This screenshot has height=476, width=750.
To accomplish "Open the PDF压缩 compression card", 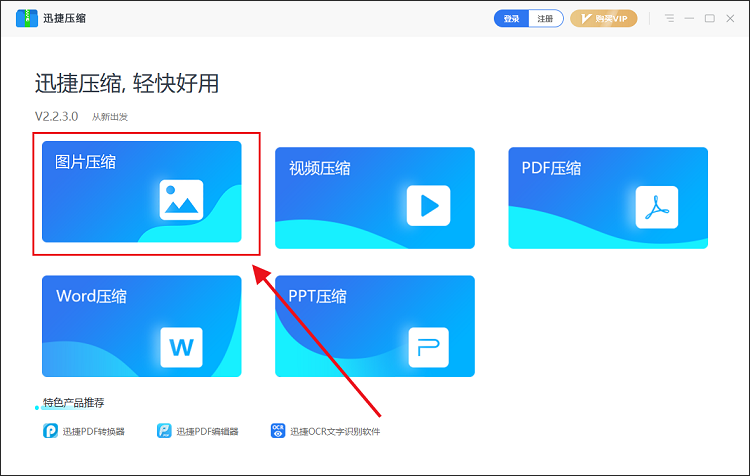I will [x=608, y=198].
